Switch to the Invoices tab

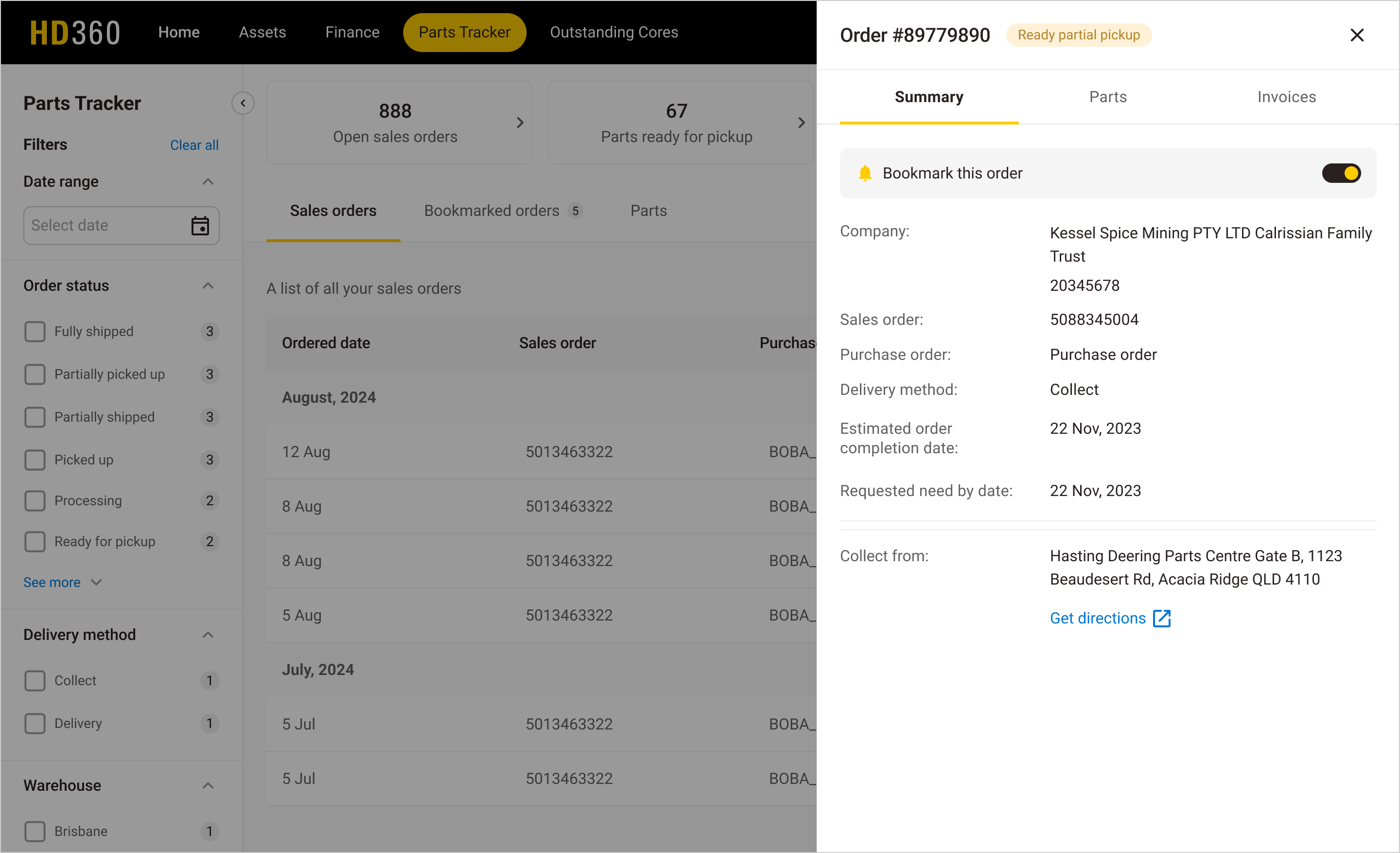pyautogui.click(x=1286, y=97)
